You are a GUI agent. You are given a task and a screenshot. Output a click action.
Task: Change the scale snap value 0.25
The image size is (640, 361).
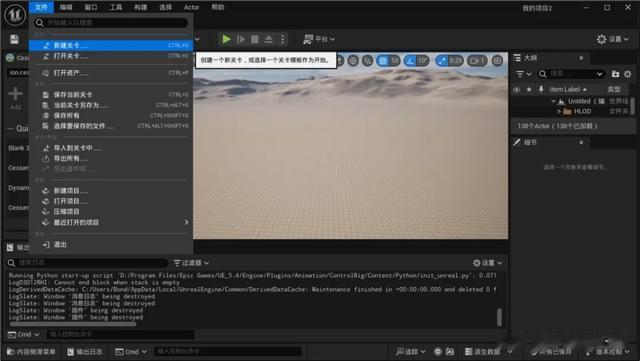[456, 61]
